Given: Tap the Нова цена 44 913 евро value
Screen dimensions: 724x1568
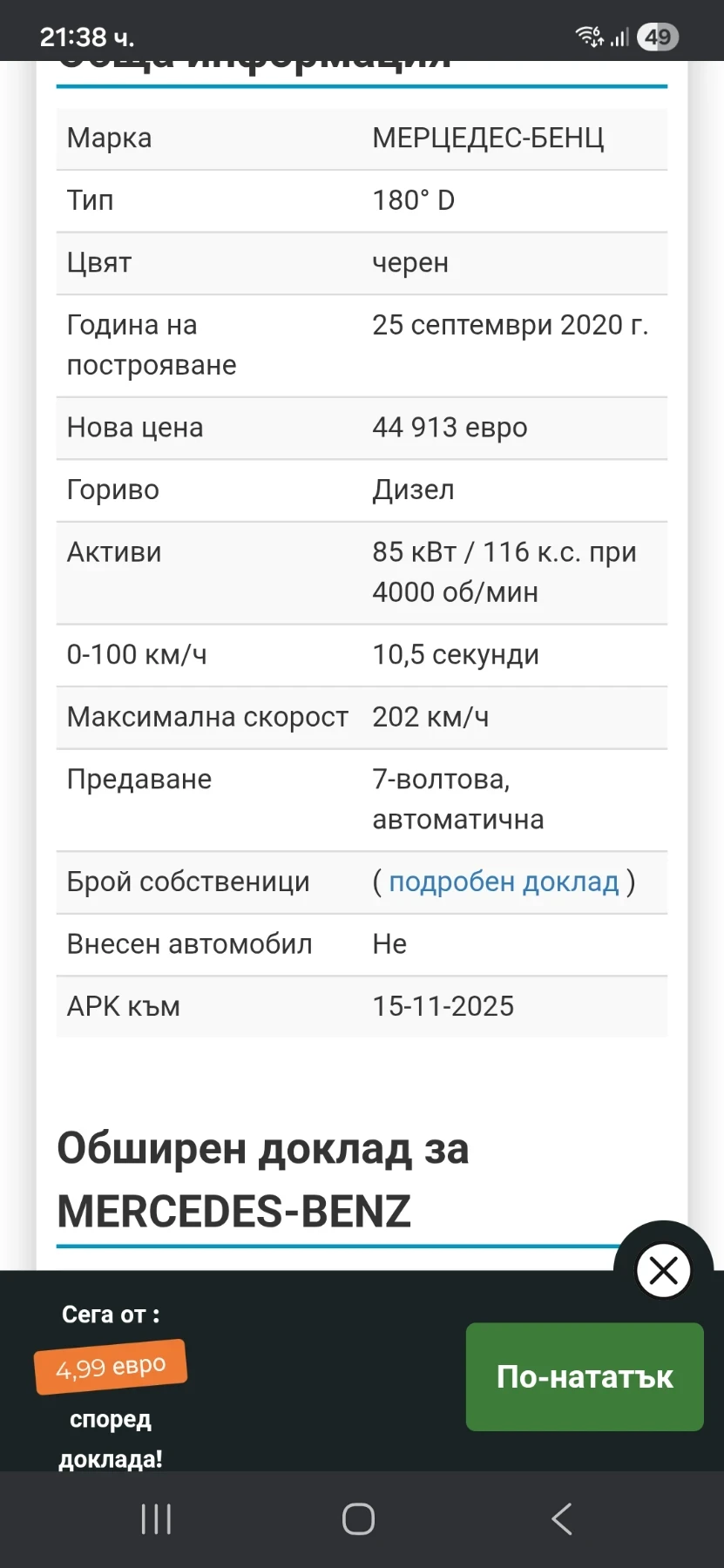Looking at the screenshot, I should [450, 428].
